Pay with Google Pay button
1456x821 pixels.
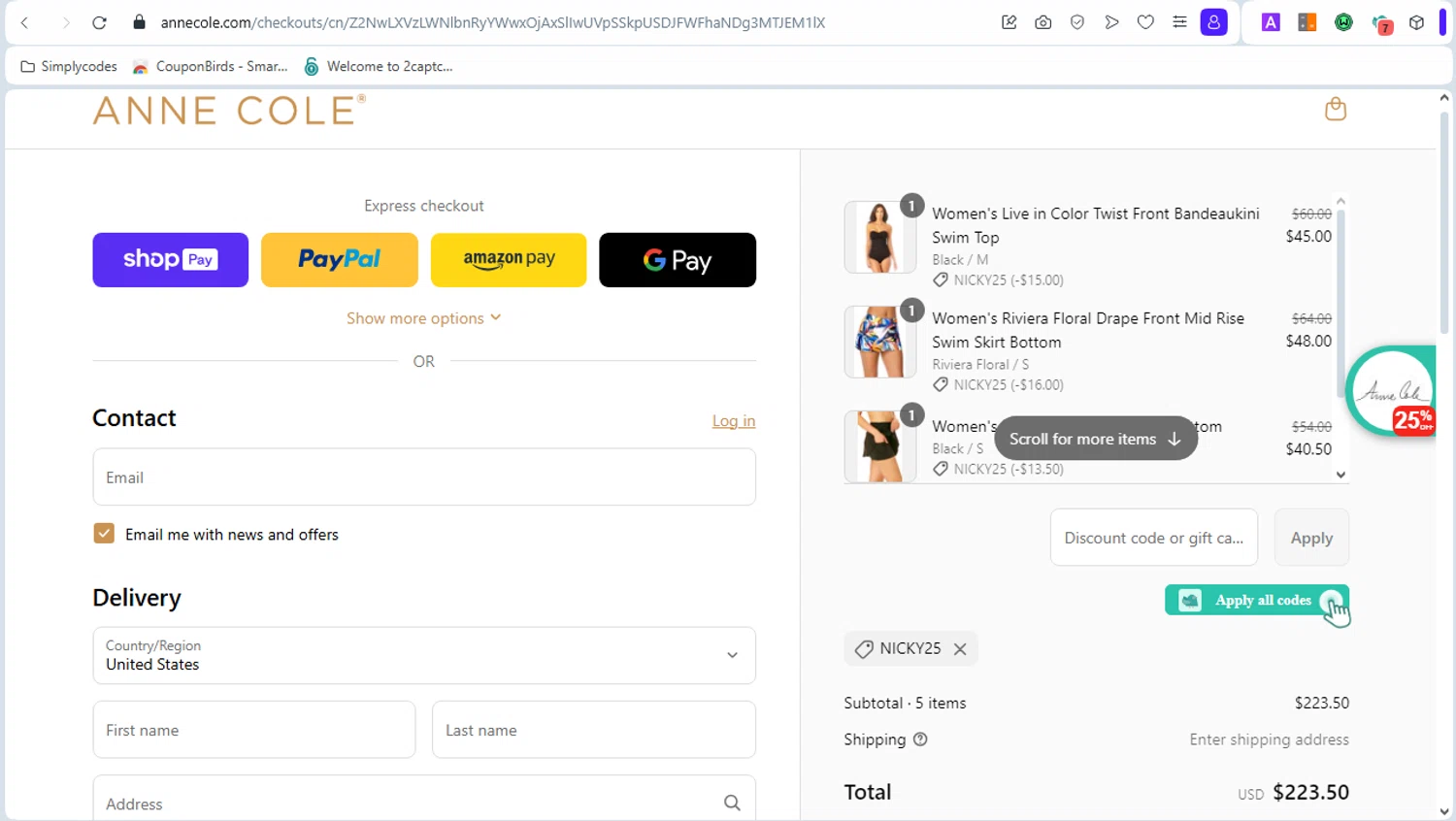click(x=678, y=260)
